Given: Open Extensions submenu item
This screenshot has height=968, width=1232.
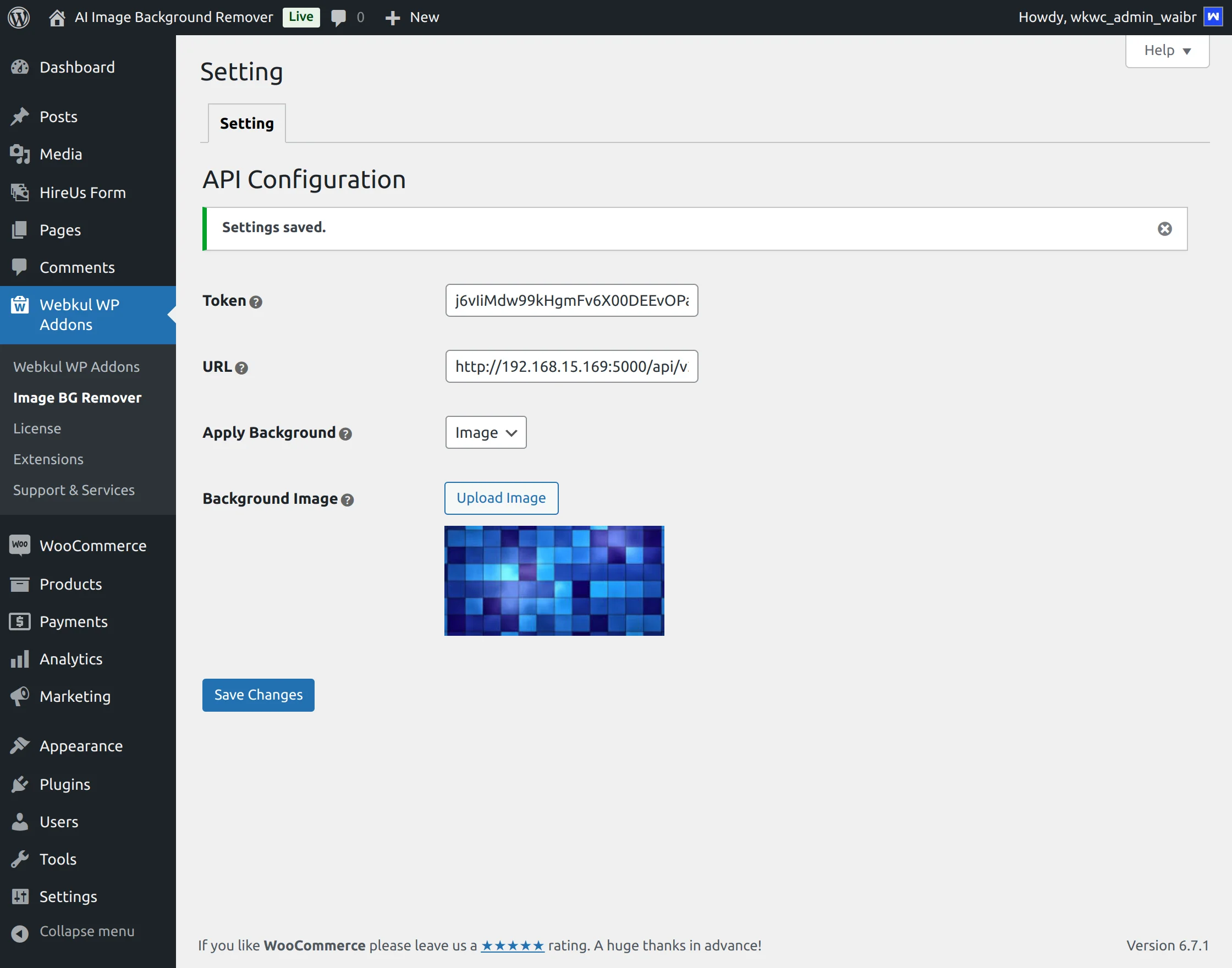Looking at the screenshot, I should [48, 459].
